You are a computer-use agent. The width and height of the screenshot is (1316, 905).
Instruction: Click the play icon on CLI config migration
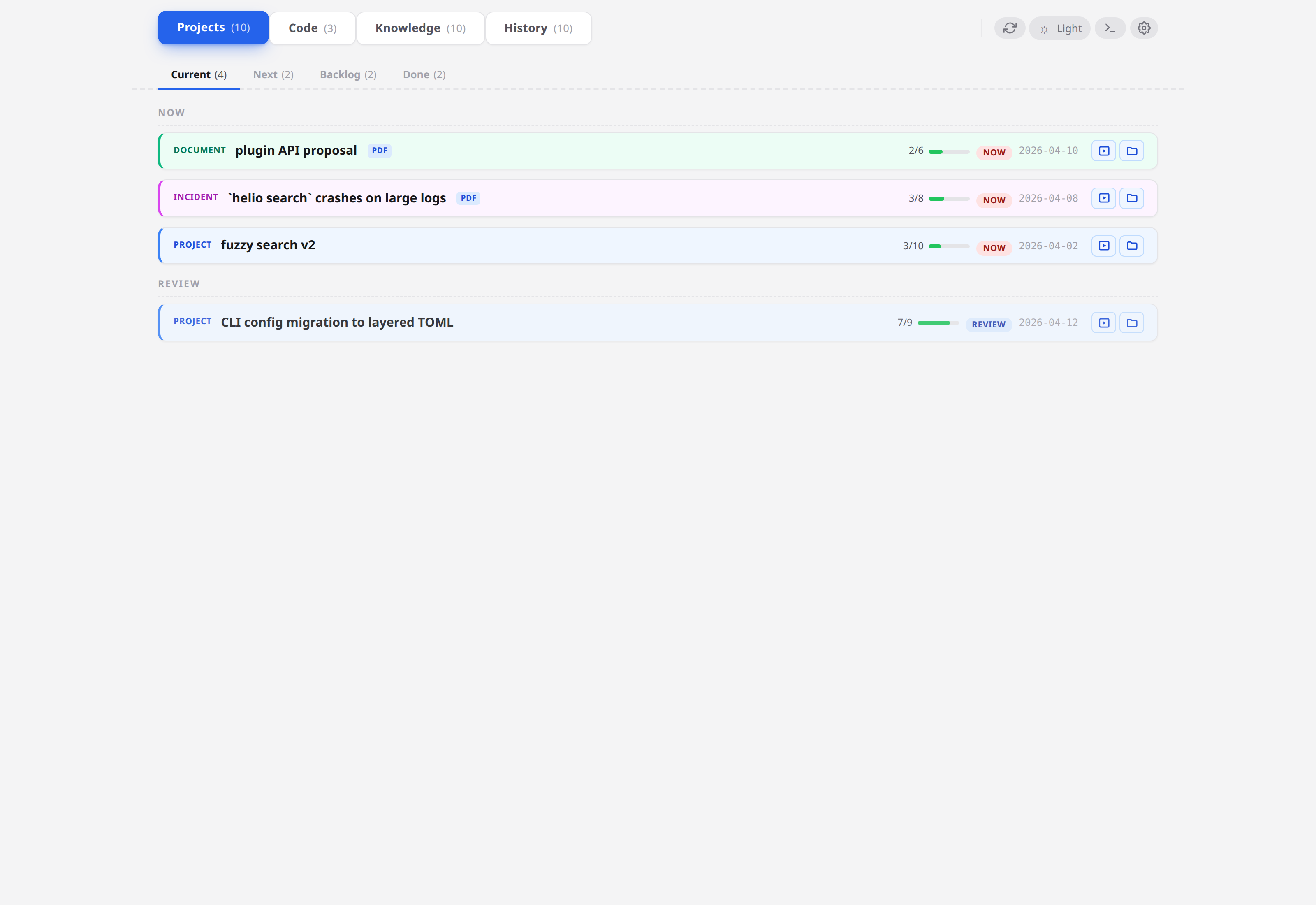1103,322
